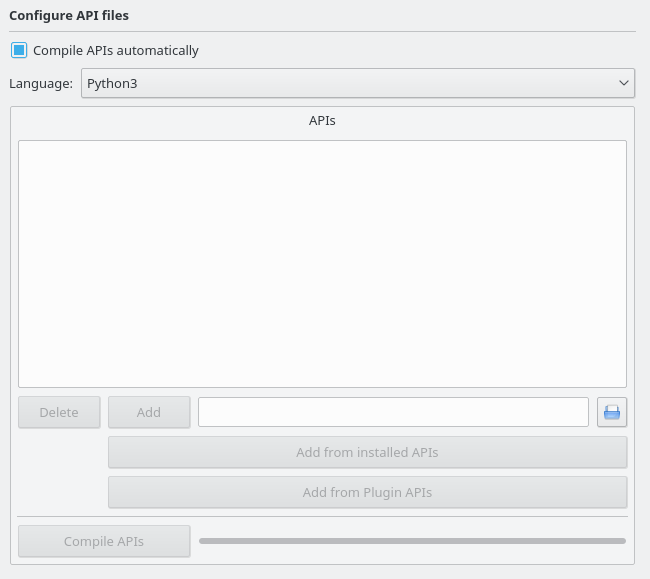The width and height of the screenshot is (650, 579).
Task: Click 'Add from installed APIs' button
Action: point(367,452)
